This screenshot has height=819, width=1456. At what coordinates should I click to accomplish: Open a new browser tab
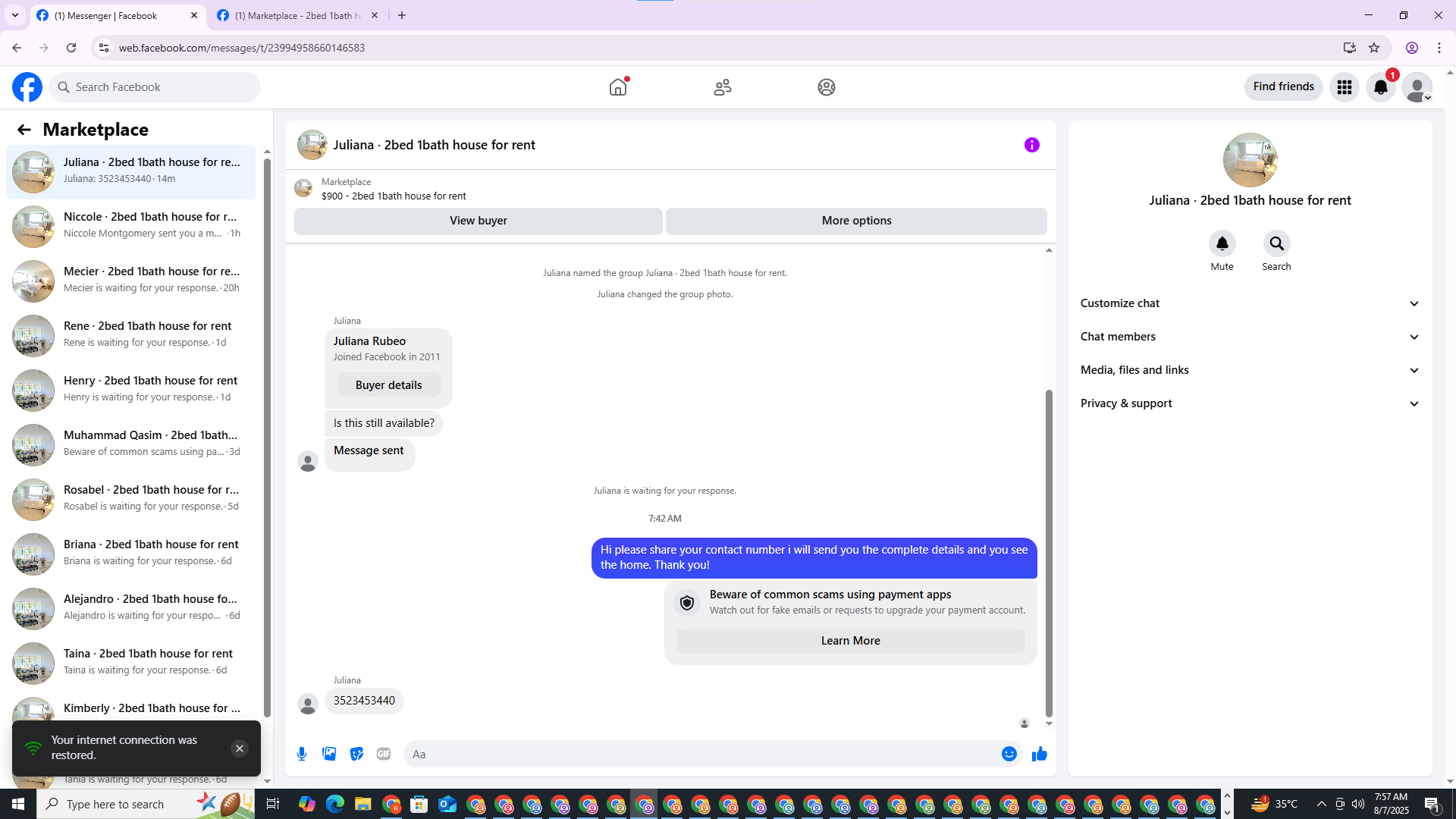[x=402, y=15]
